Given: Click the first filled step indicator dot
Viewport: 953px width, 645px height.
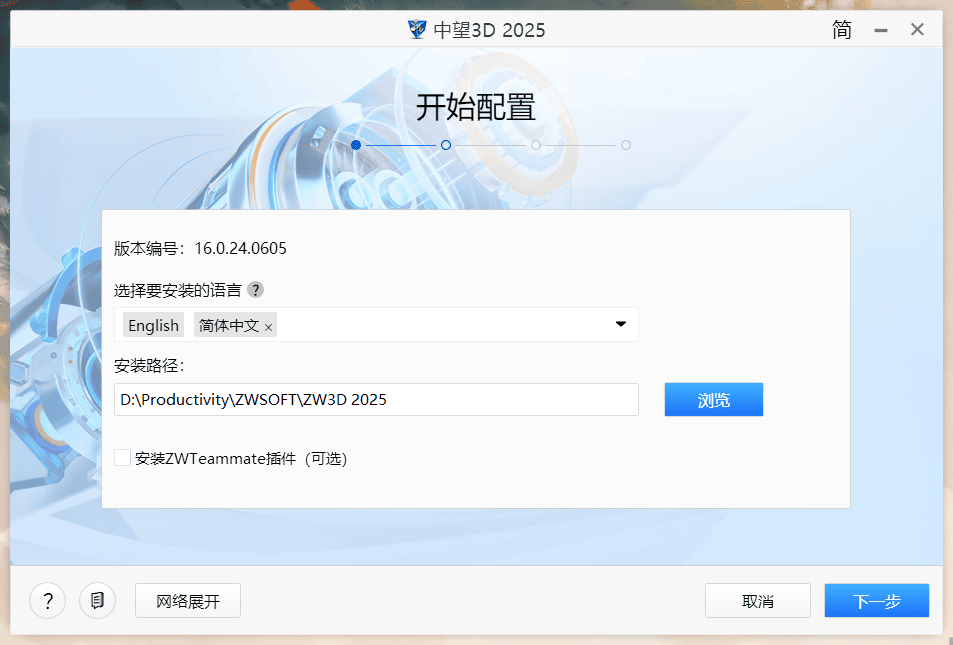Looking at the screenshot, I should 356,145.
